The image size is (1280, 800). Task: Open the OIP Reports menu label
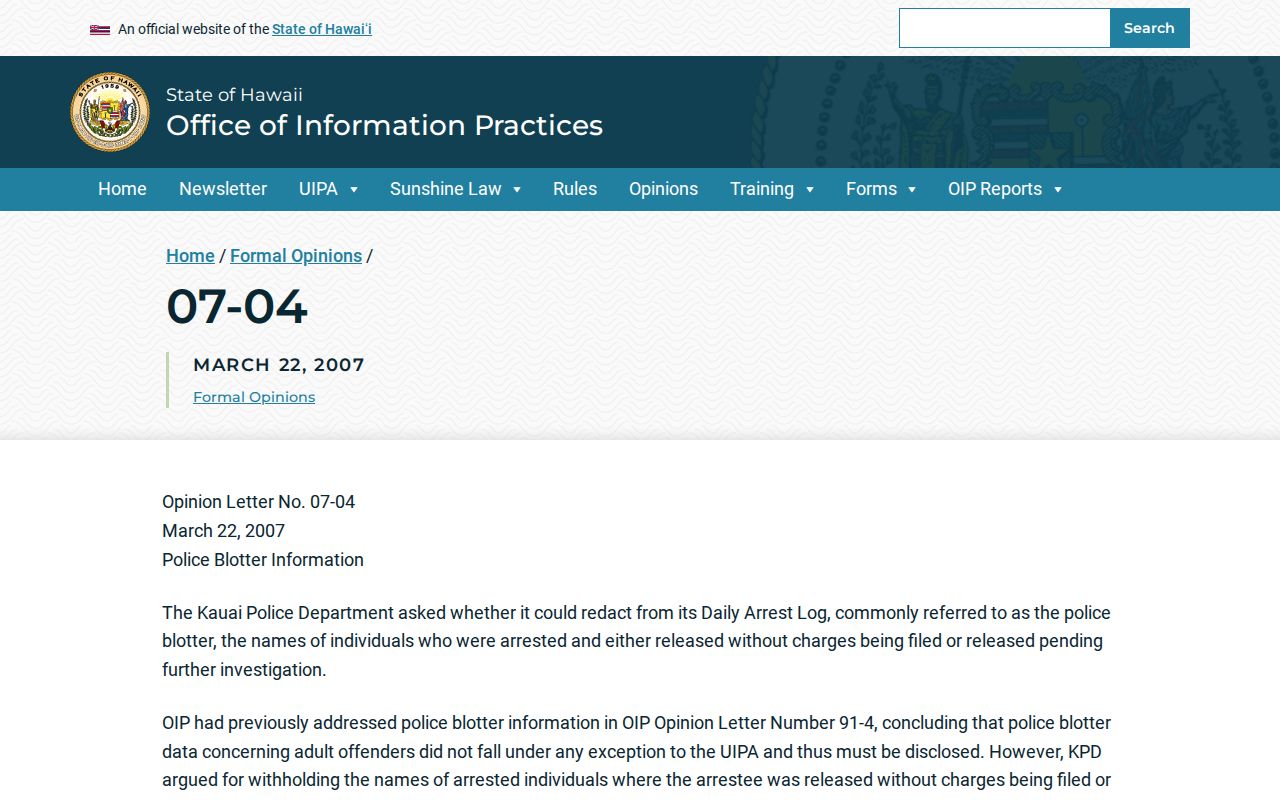point(995,189)
